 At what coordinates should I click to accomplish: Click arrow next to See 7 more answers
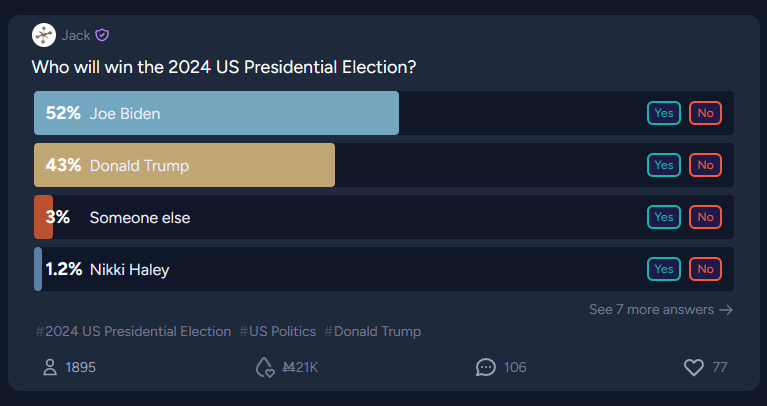726,310
